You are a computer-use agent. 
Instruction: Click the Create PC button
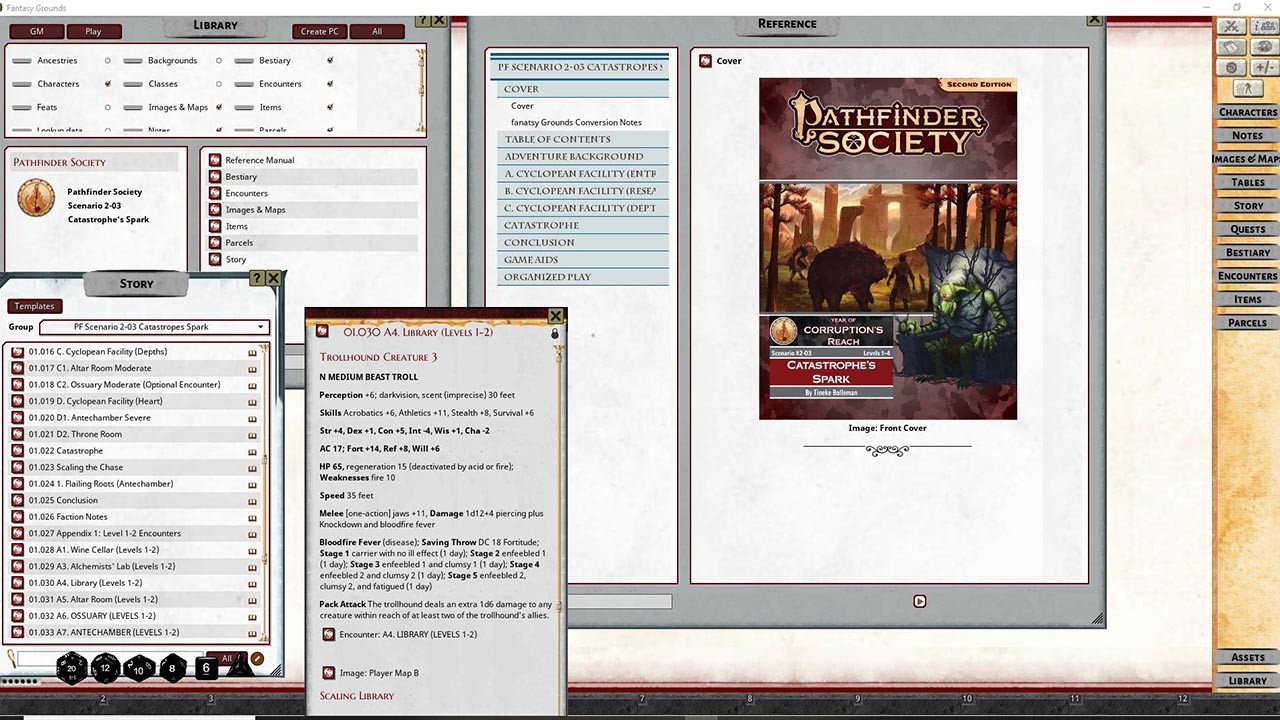pyautogui.click(x=319, y=31)
